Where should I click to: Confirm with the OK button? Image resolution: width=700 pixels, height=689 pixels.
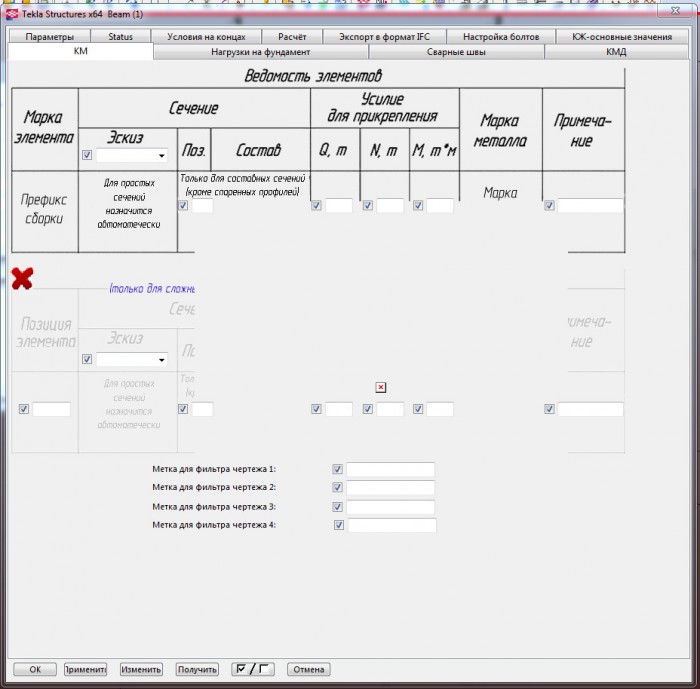click(35, 669)
